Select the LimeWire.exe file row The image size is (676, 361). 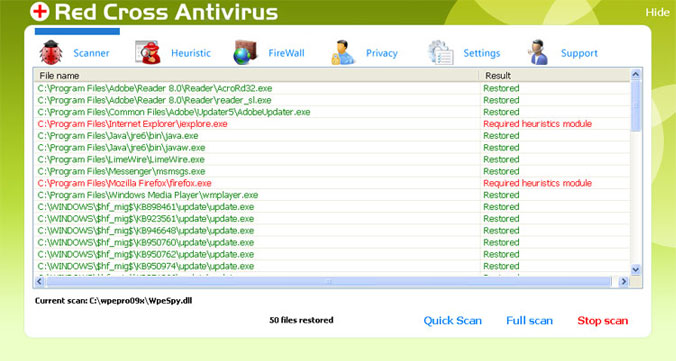click(332, 159)
